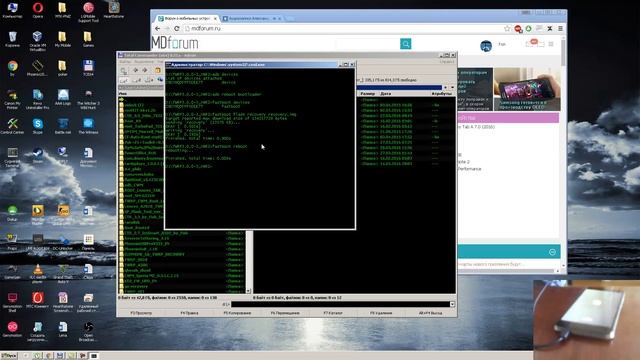
Task: Open The Witness desktop shortcut
Action: point(88,125)
